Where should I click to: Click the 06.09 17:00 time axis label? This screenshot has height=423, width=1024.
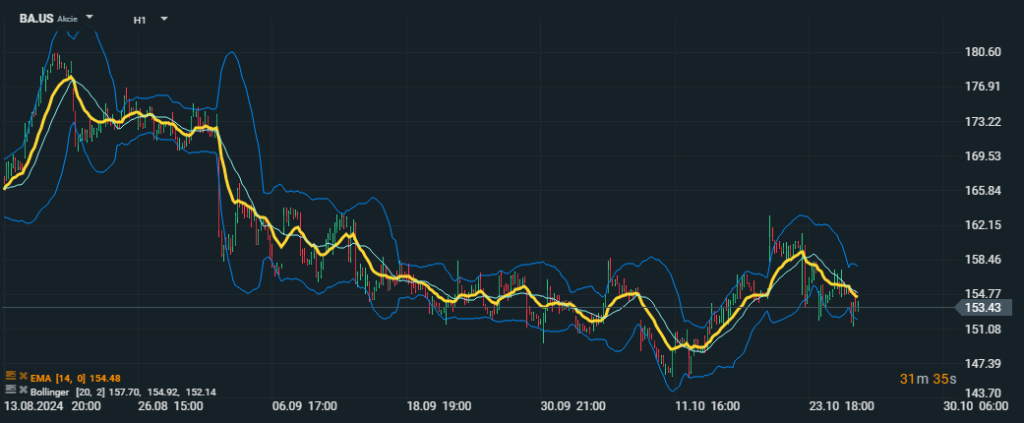click(304, 406)
